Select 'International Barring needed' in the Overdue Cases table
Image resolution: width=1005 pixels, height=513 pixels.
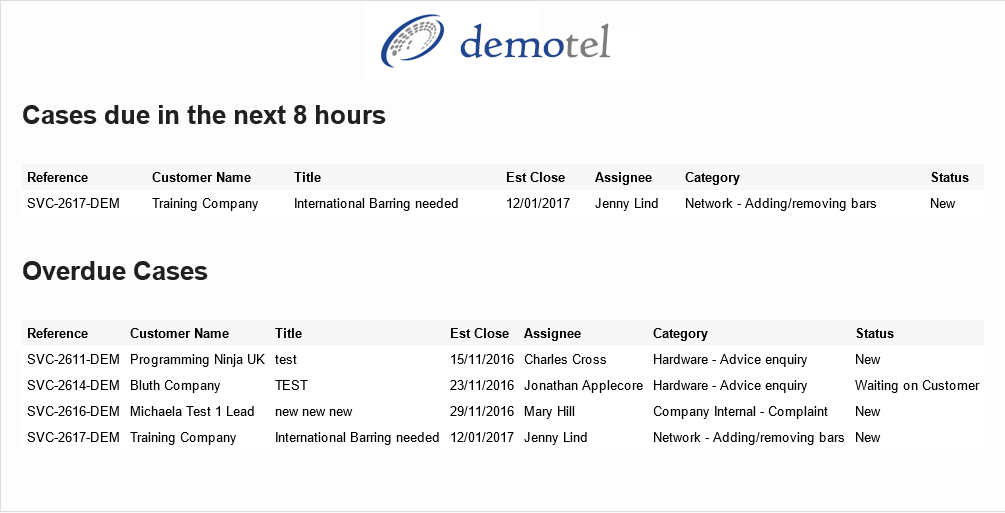tap(357, 438)
